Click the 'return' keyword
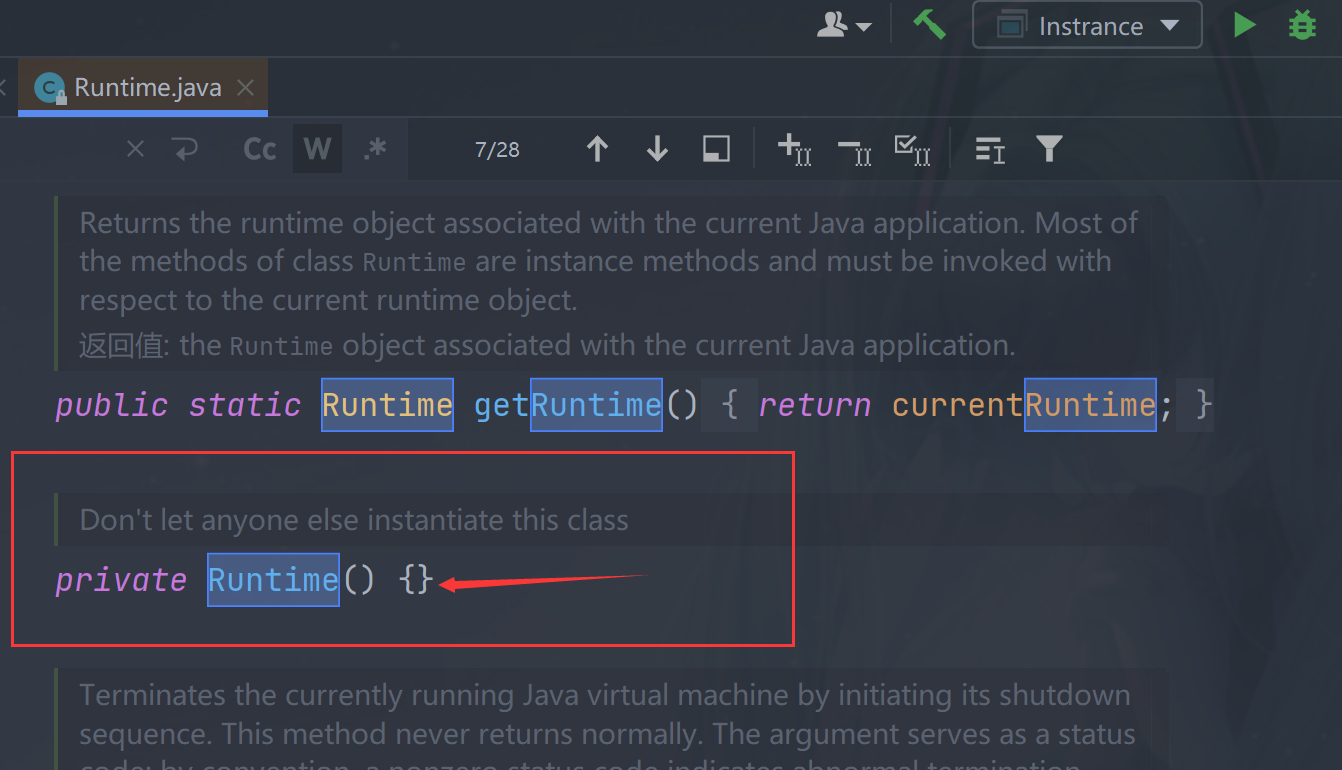Viewport: 1342px width, 770px height. click(814, 405)
